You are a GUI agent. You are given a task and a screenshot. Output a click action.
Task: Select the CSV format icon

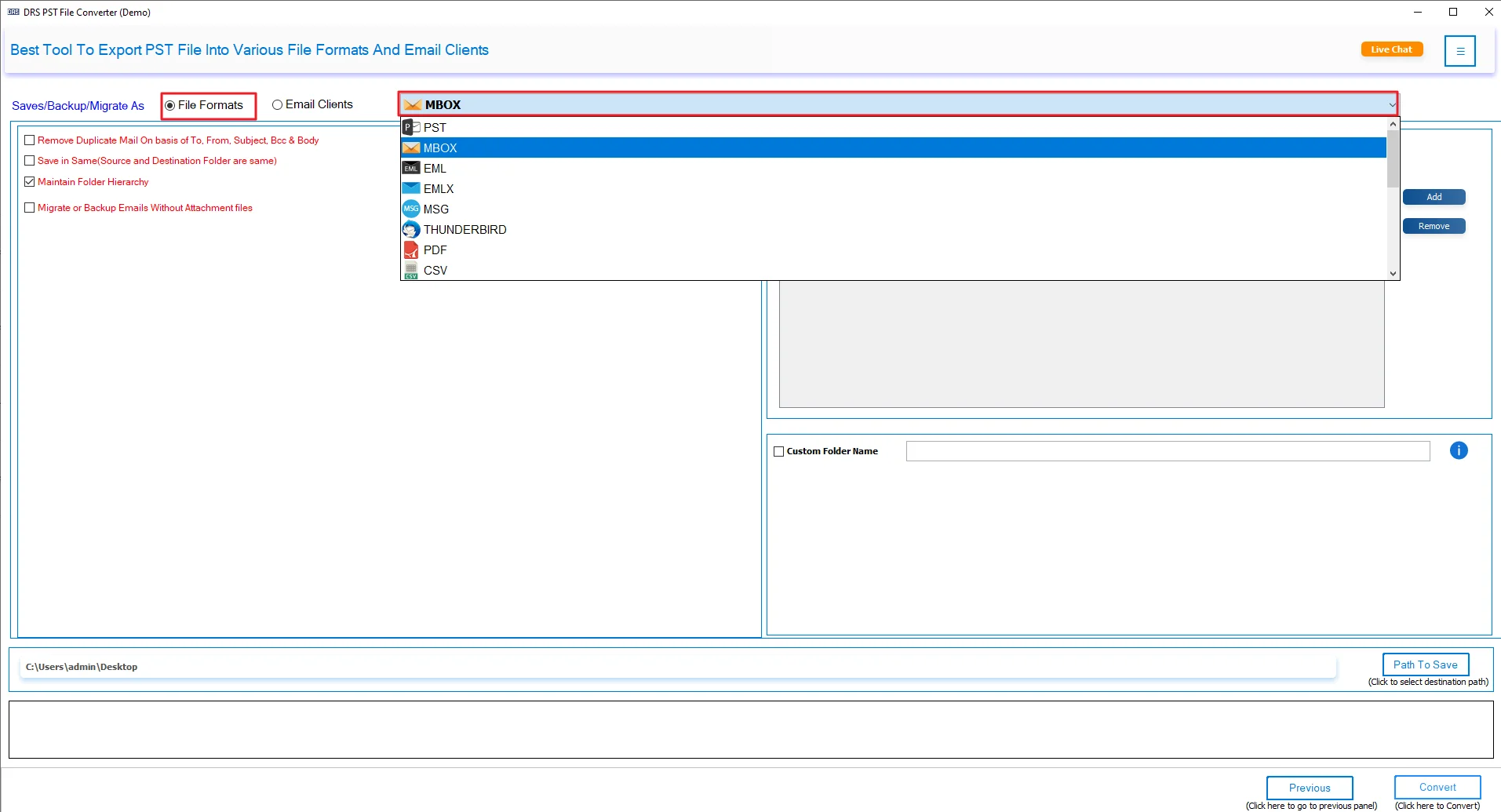[x=411, y=270]
